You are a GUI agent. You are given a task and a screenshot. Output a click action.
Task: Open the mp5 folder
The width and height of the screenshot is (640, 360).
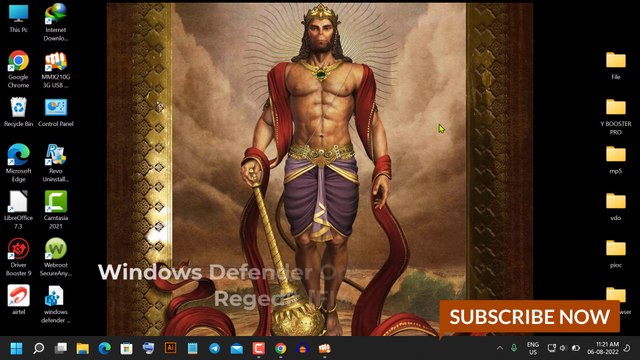[x=616, y=160]
